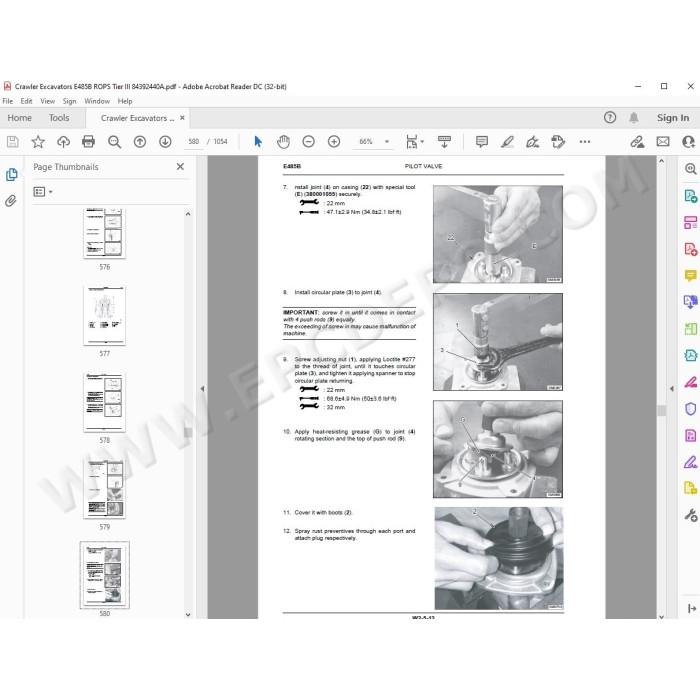This screenshot has height=700, width=700.
Task: Switch to the Home tab
Action: click(20, 118)
